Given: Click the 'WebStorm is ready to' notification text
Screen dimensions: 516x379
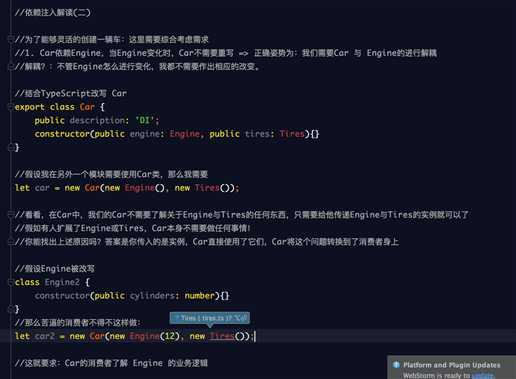Looking at the screenshot, I should [x=436, y=376].
